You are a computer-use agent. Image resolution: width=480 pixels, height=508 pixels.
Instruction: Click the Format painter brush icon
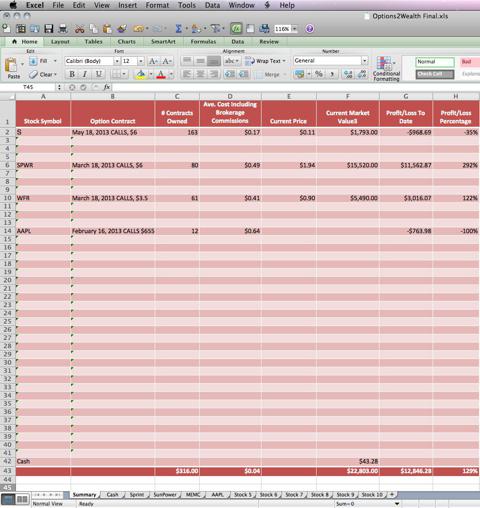pos(122,29)
